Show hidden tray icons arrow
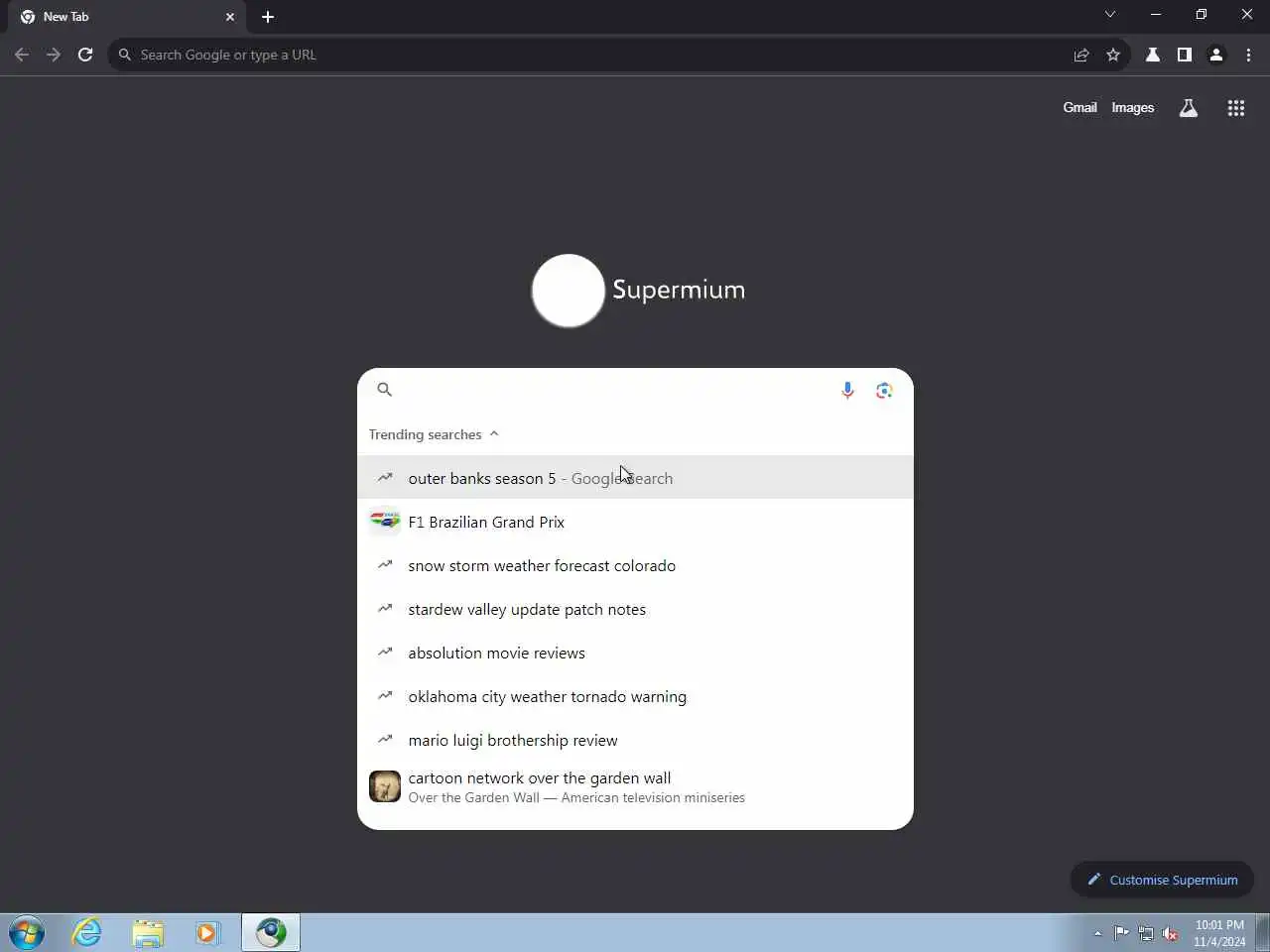1270x952 pixels. 1097,933
